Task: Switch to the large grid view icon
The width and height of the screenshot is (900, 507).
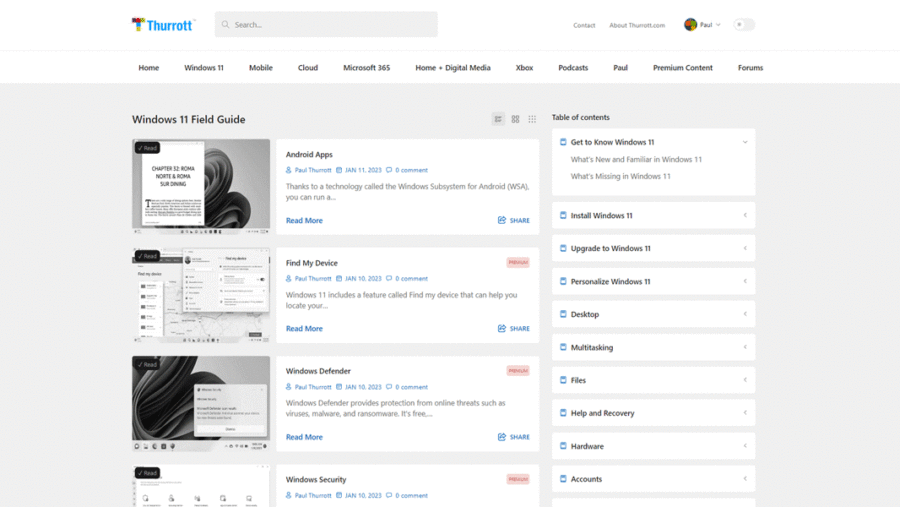Action: pos(515,119)
